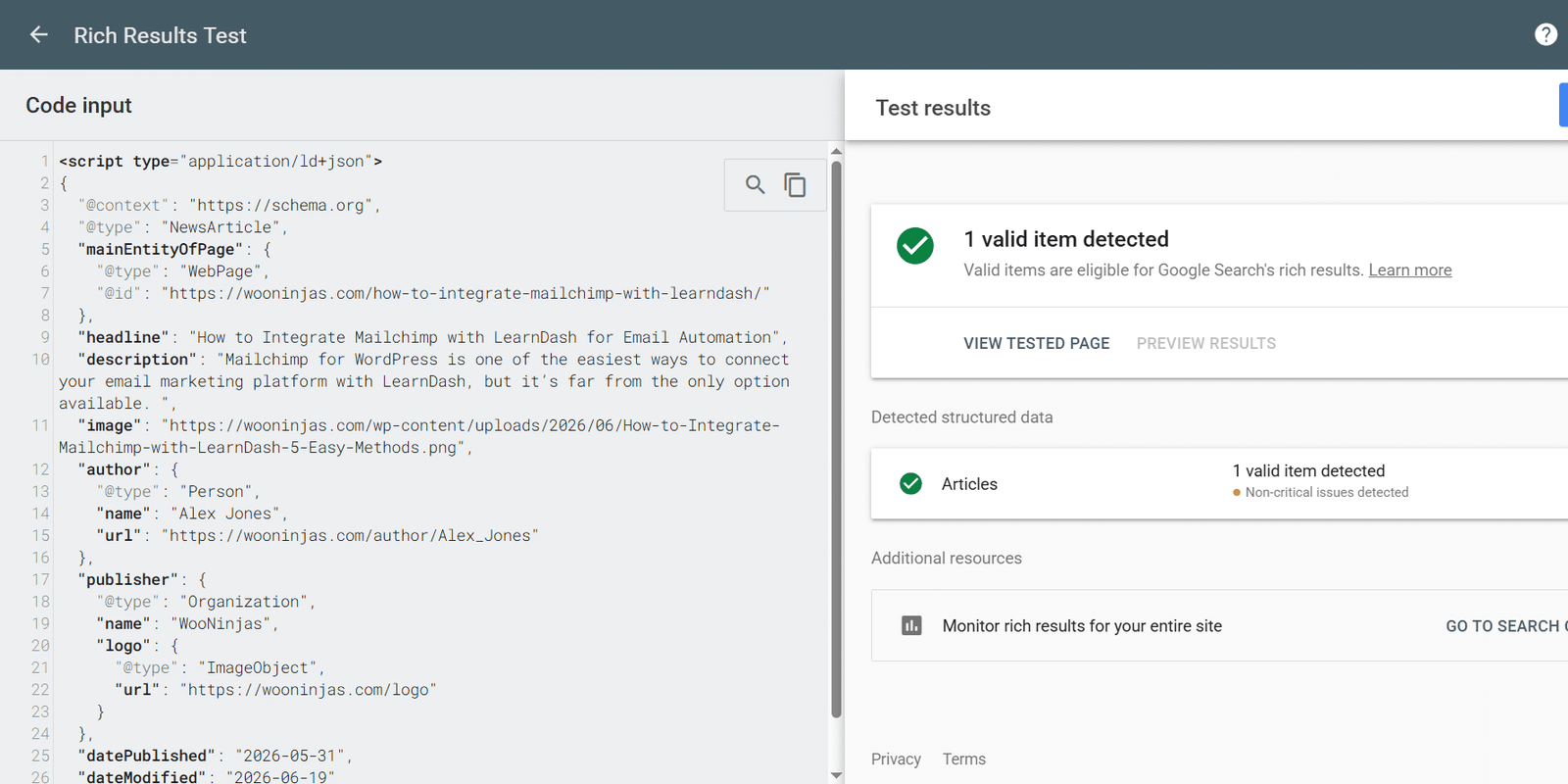Click the "headline" line in code

point(432,337)
